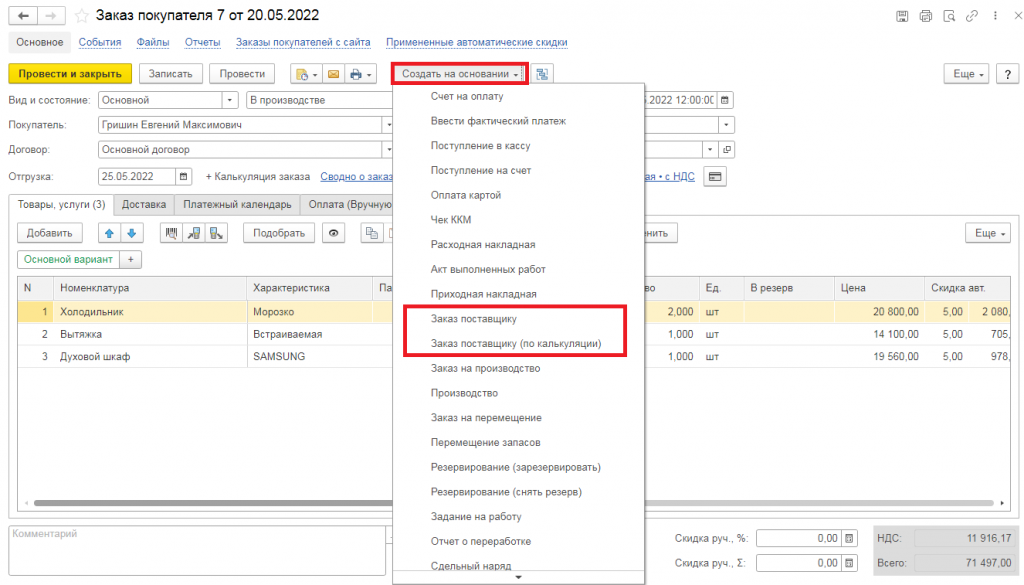Image resolution: width=1024 pixels, height=585 pixels.
Task: Open the print dropdown in toolbar
Action: pos(360,74)
